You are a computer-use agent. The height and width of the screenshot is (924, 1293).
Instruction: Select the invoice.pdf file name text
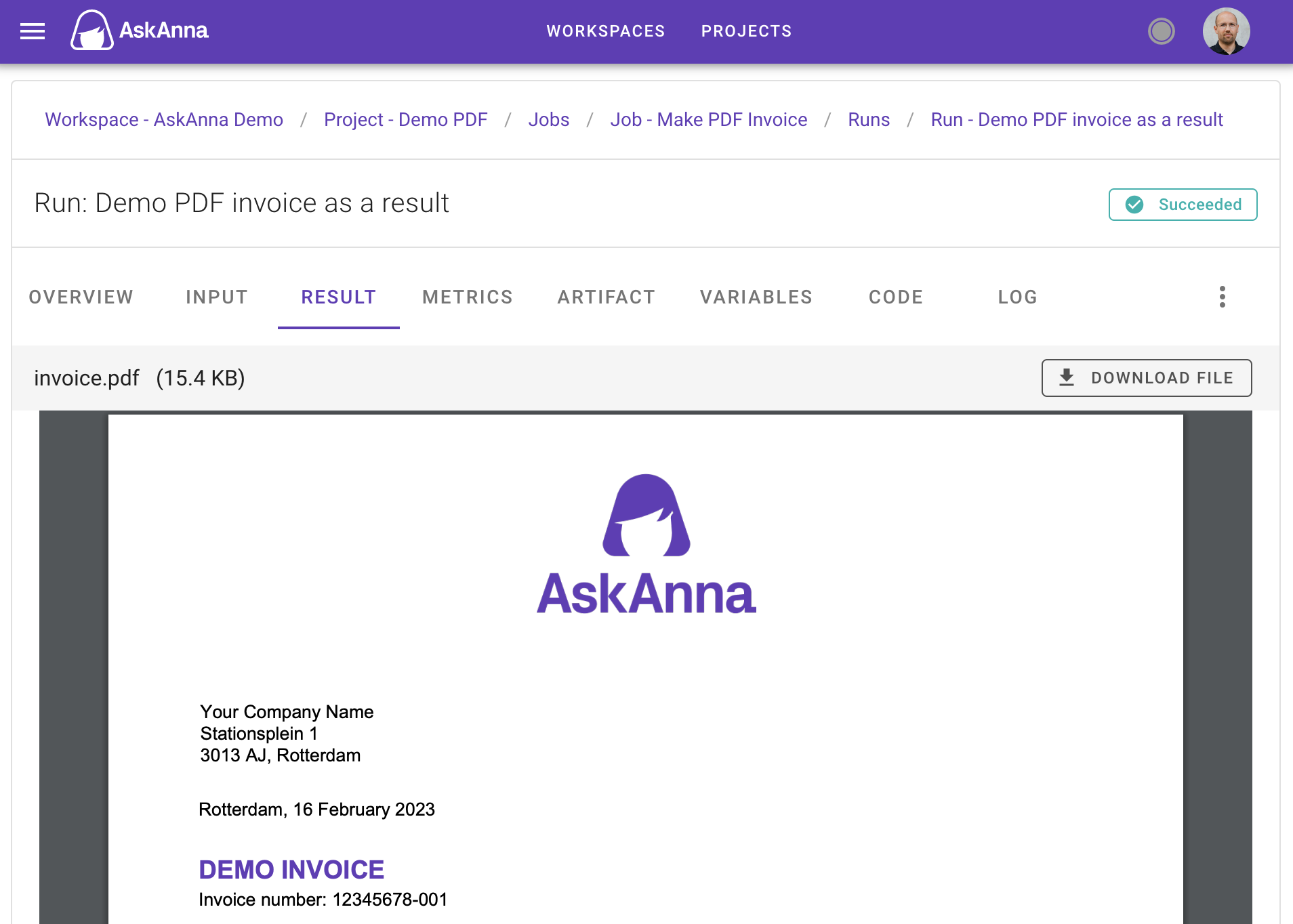[87, 377]
